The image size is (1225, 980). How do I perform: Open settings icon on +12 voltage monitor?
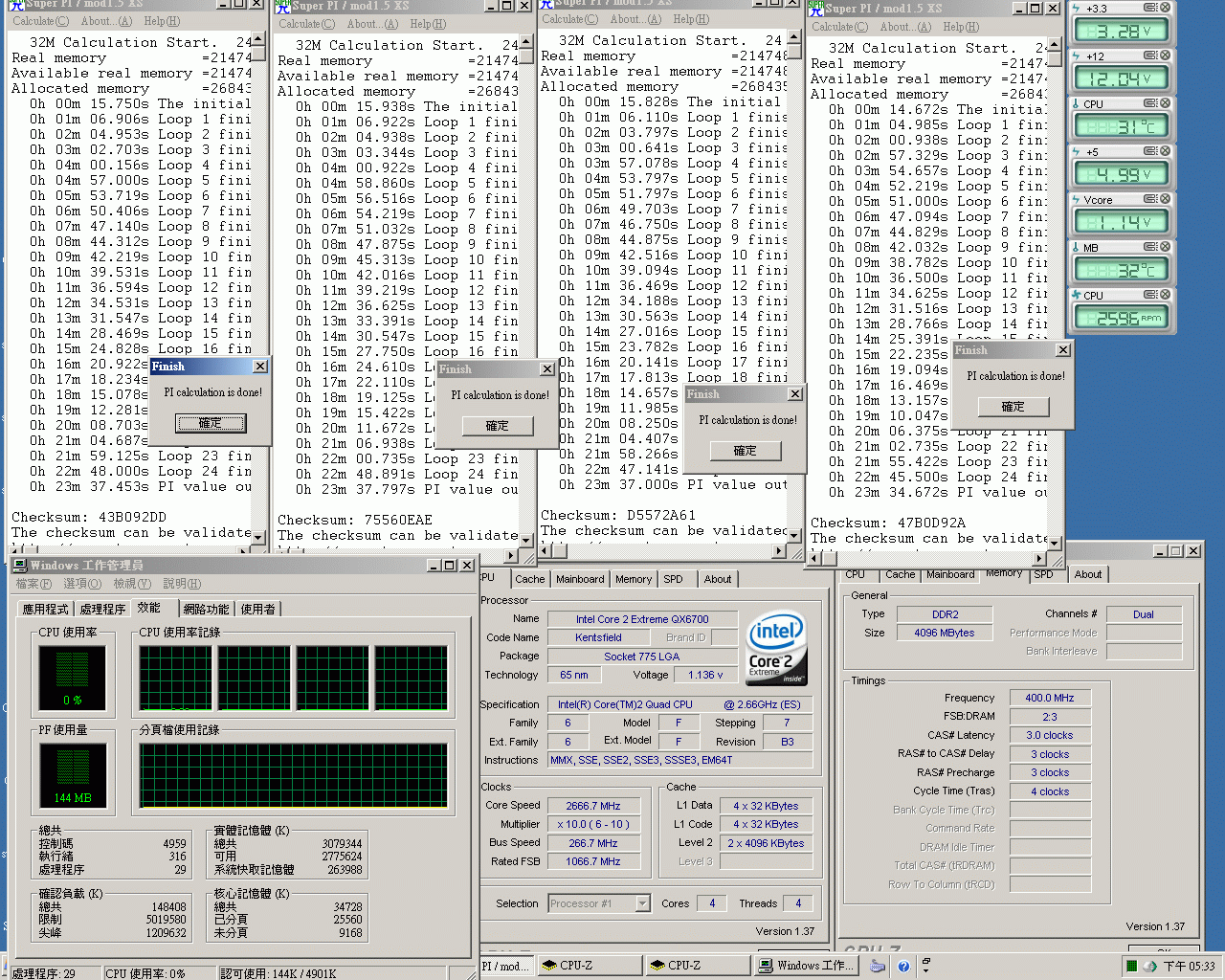pos(1150,56)
